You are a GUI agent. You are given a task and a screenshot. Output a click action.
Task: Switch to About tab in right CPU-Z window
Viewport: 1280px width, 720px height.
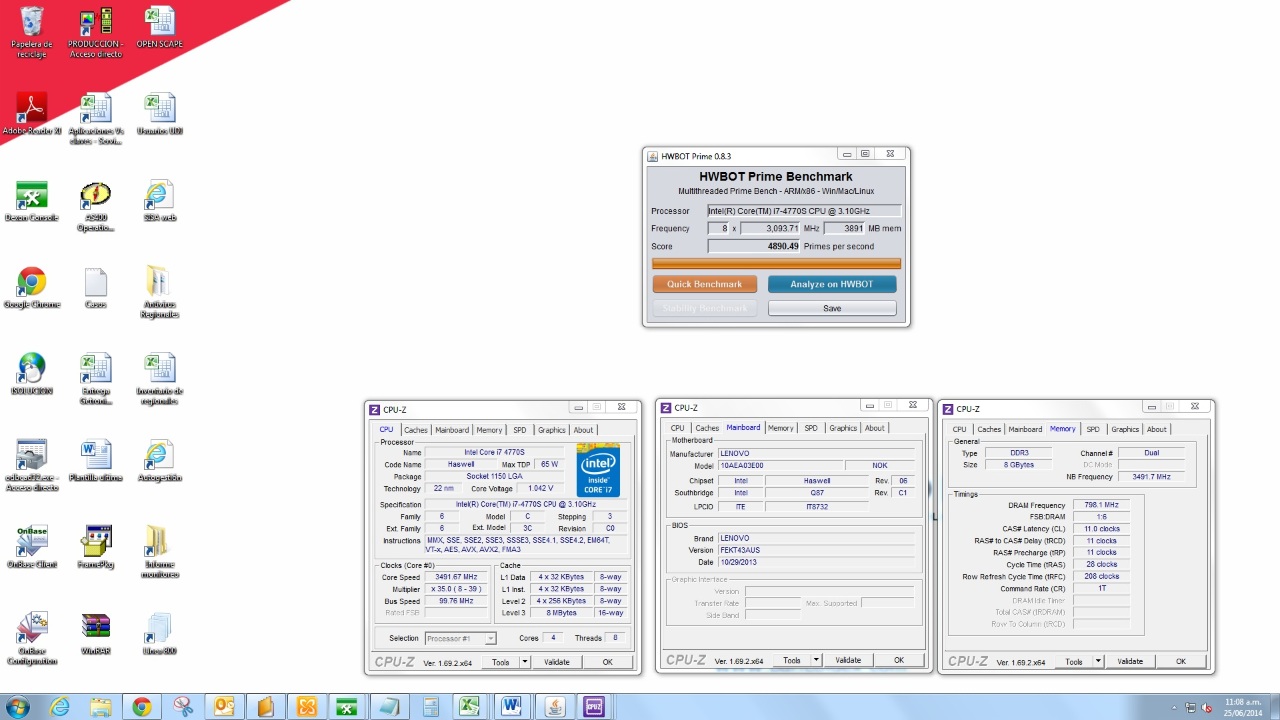point(1157,429)
